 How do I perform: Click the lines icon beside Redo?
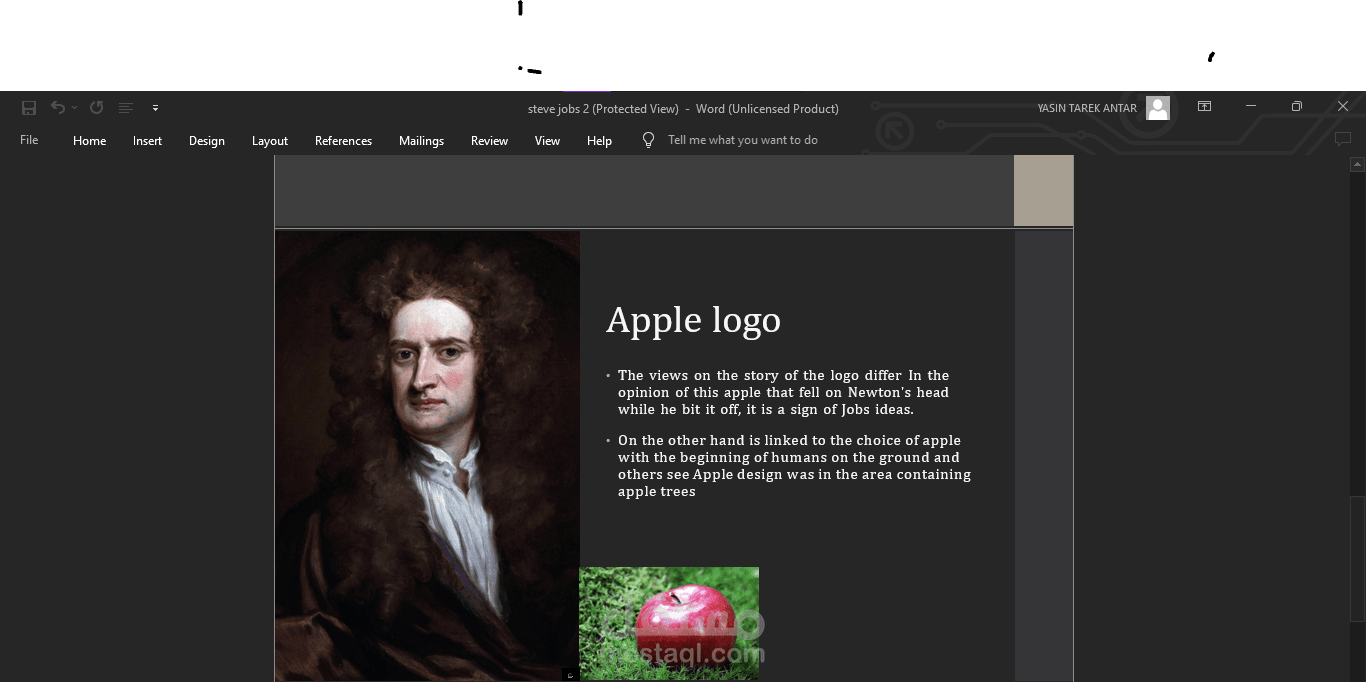tap(126, 108)
